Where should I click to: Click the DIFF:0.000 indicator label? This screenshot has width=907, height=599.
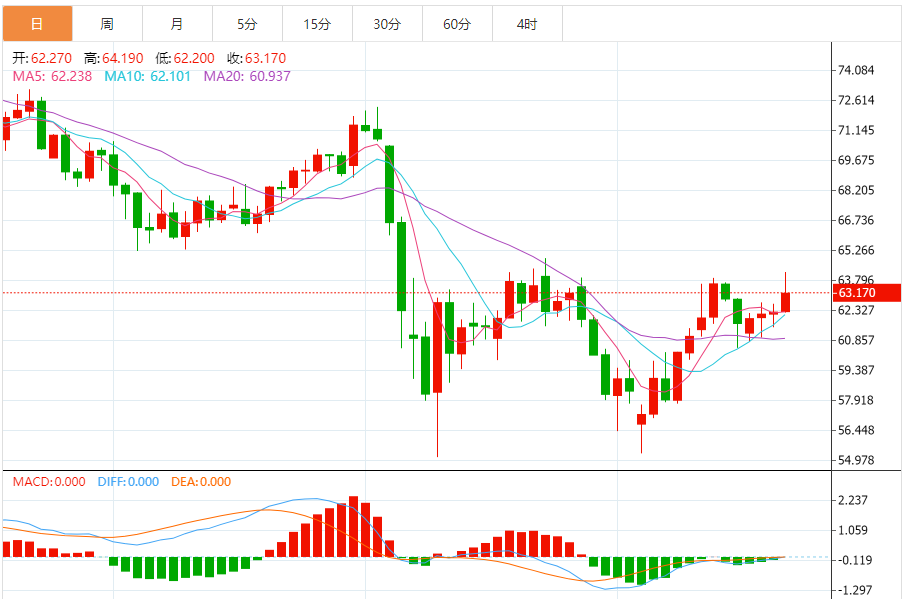(x=128, y=482)
